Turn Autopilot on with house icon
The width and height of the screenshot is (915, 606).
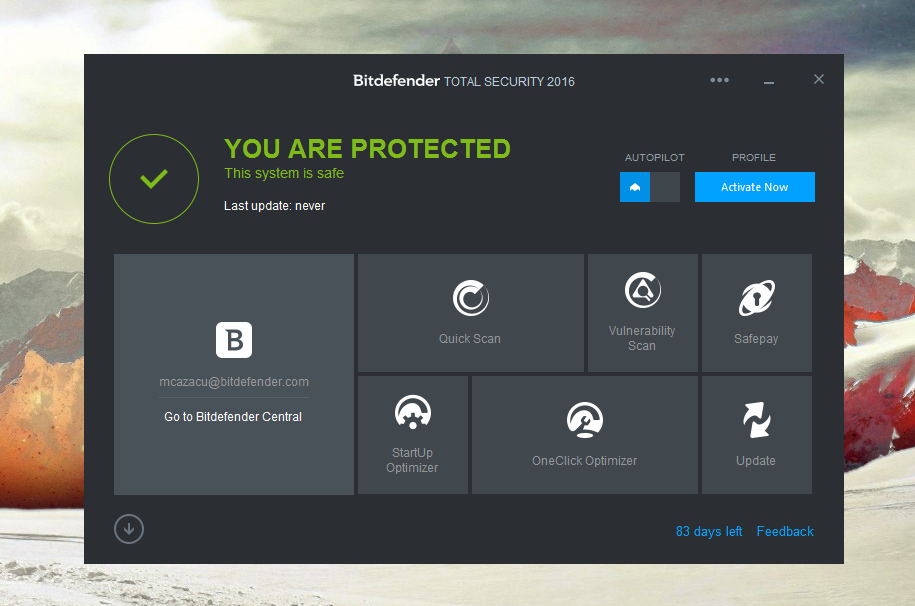(x=635, y=187)
